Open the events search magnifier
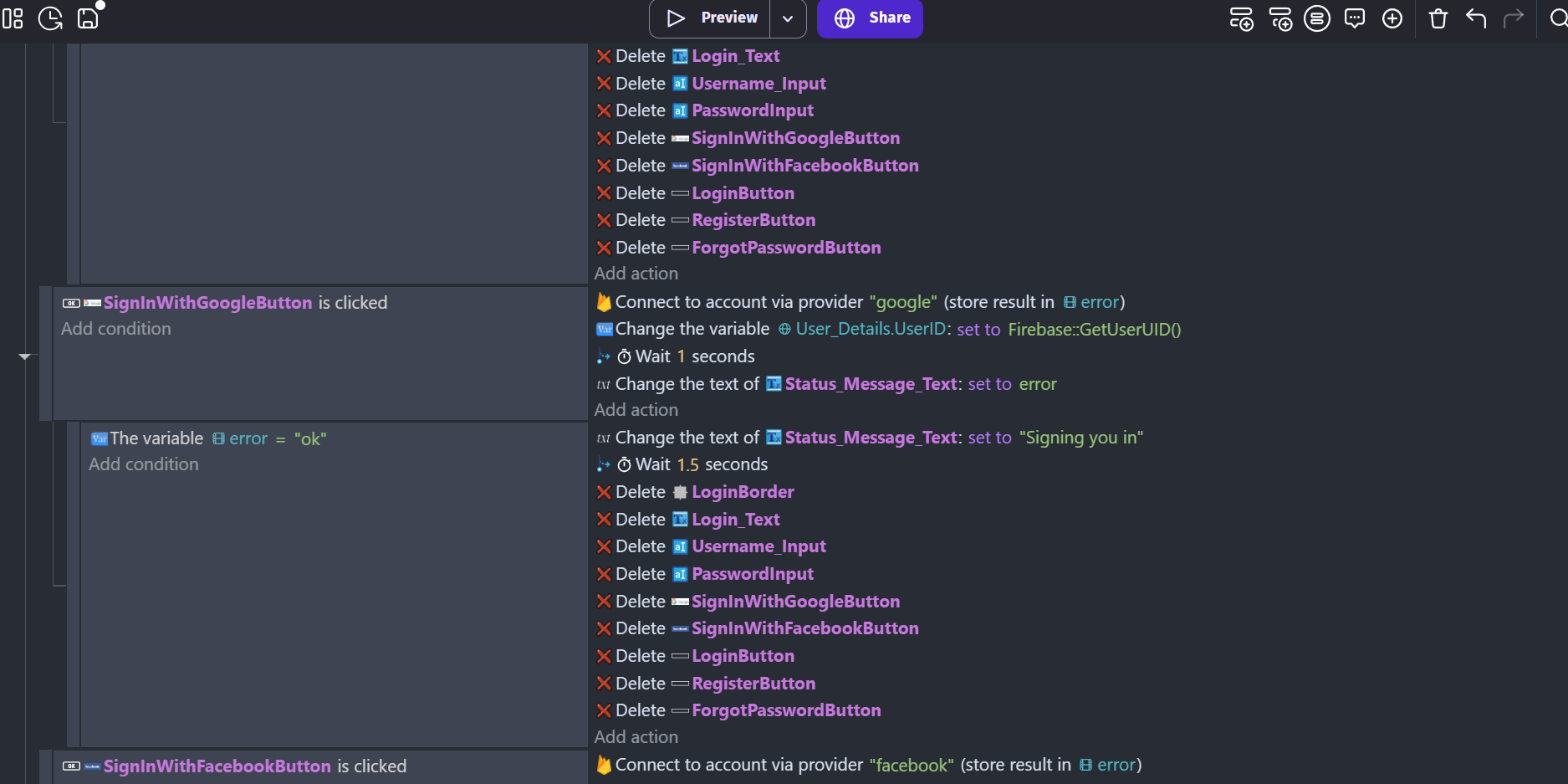 1557,18
